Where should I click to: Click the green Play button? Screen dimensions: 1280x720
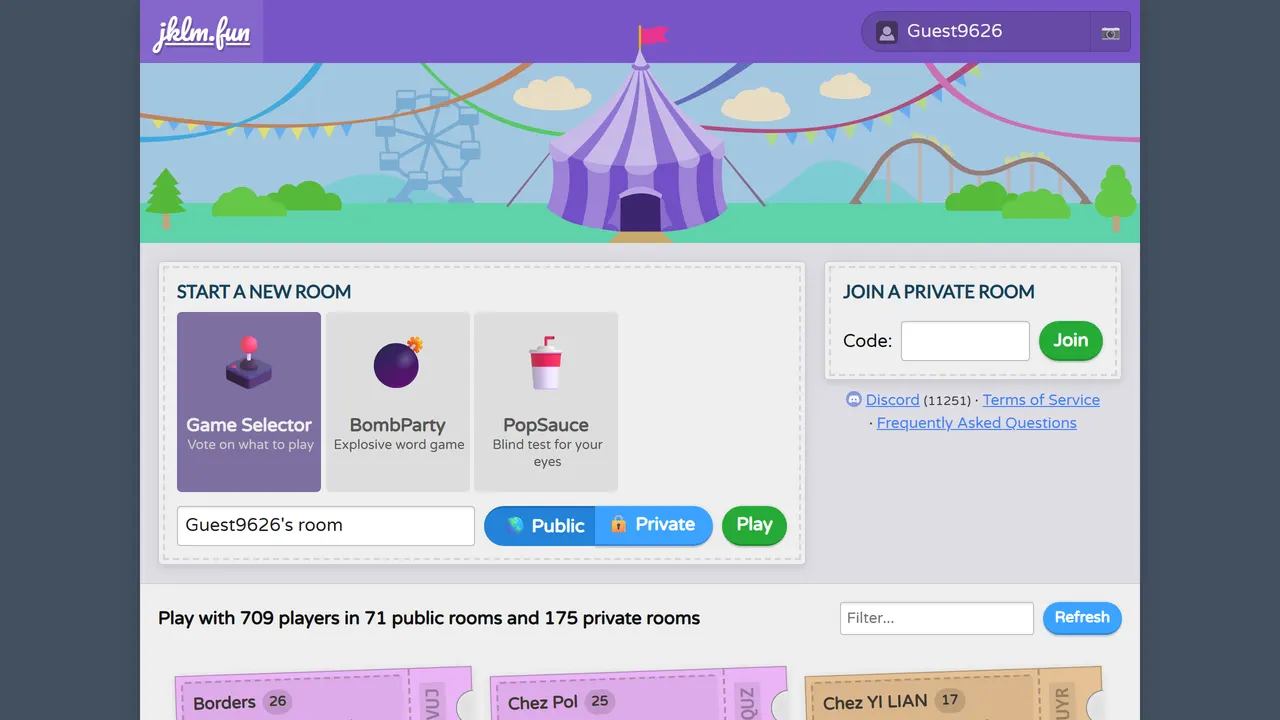(x=754, y=526)
